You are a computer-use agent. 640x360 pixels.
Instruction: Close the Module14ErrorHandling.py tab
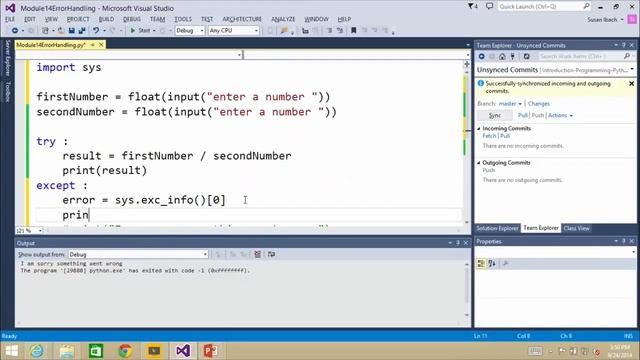101,44
